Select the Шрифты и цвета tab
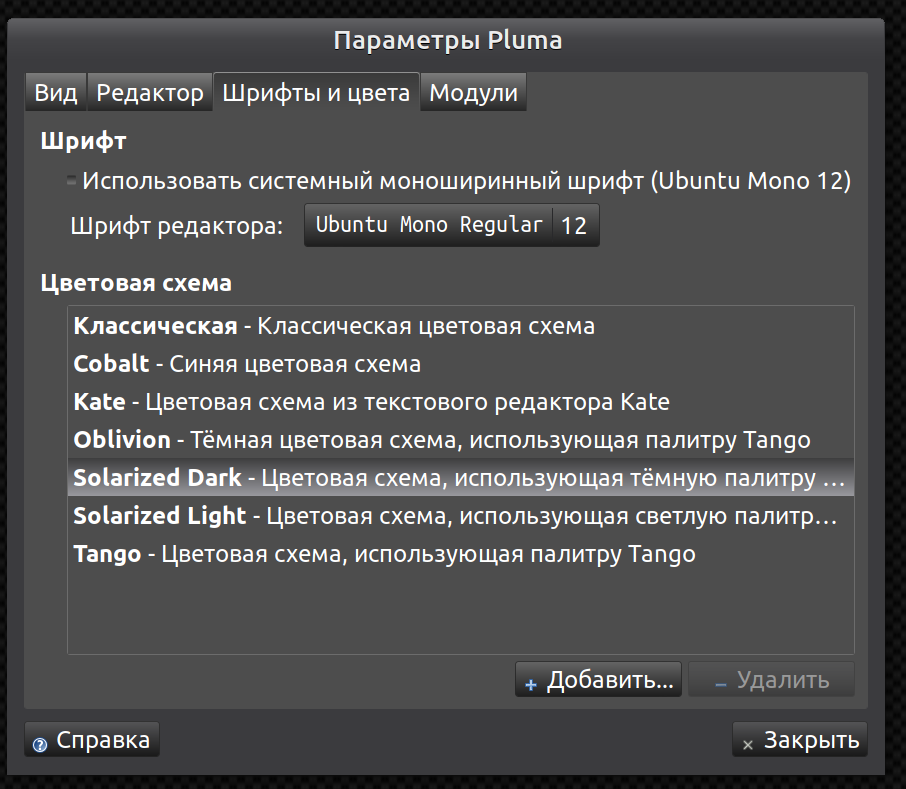The image size is (906, 789). pyautogui.click(x=316, y=92)
